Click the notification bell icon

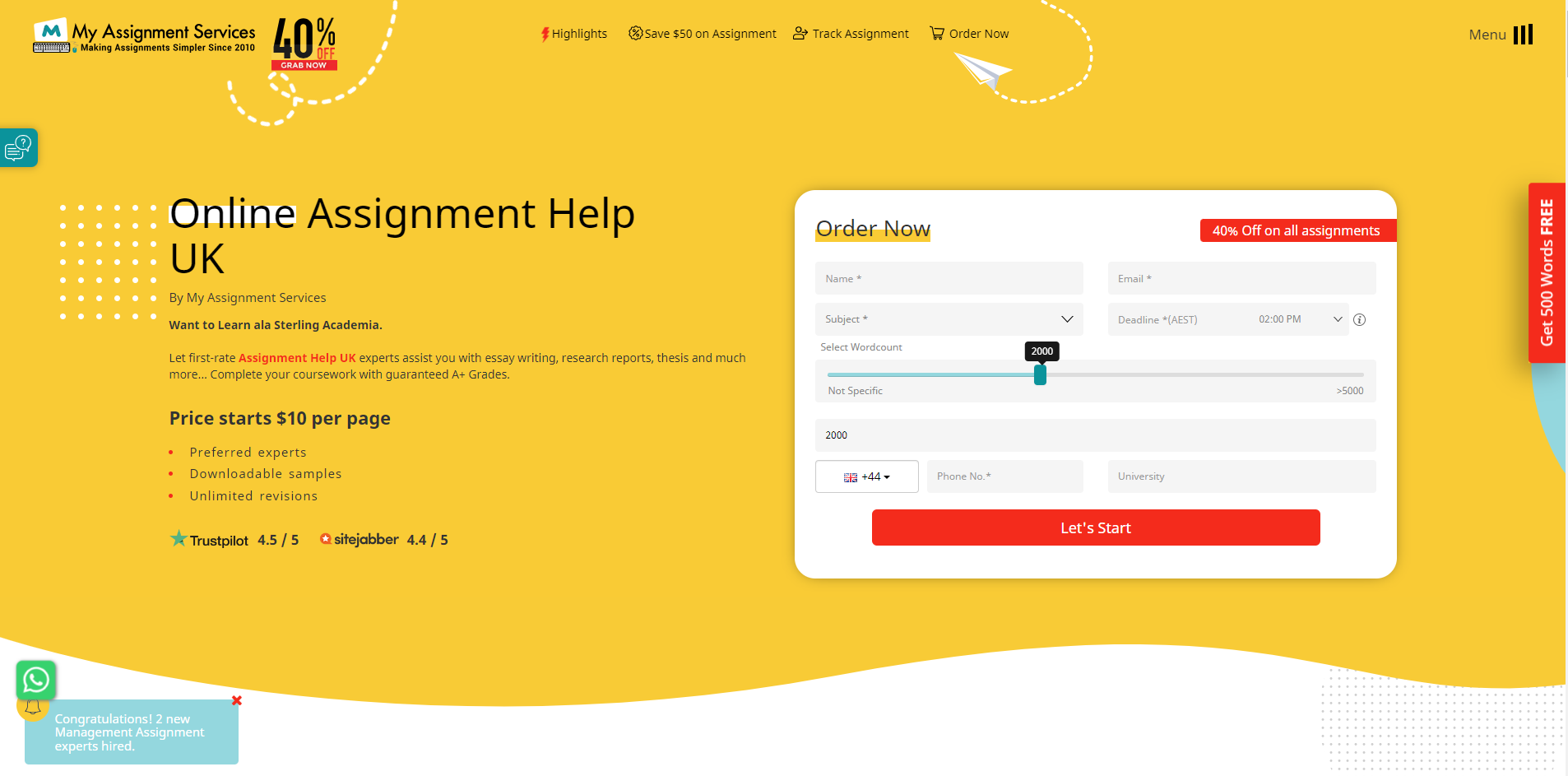pos(33,707)
